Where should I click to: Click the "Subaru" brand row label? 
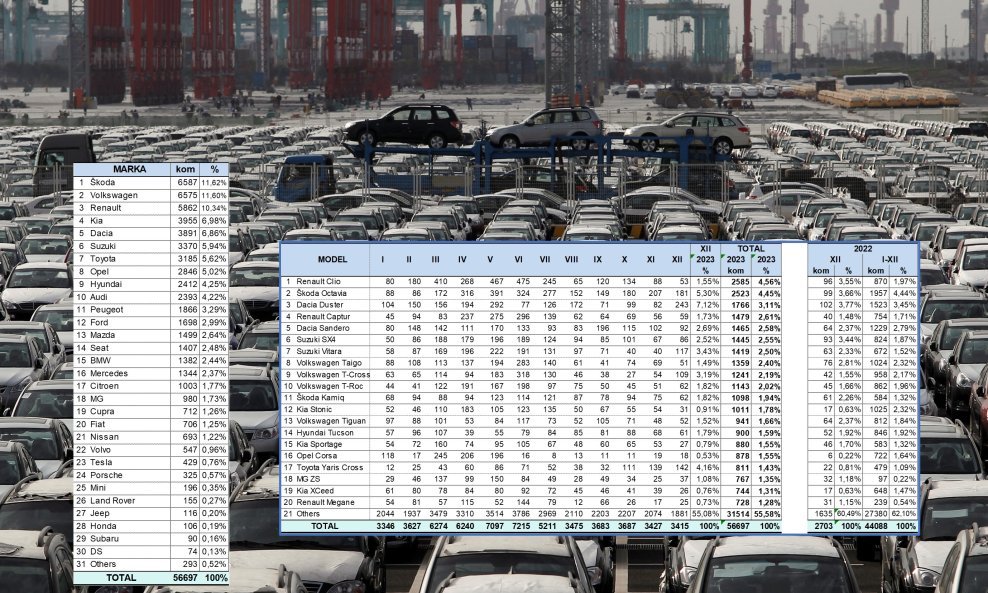click(x=104, y=539)
